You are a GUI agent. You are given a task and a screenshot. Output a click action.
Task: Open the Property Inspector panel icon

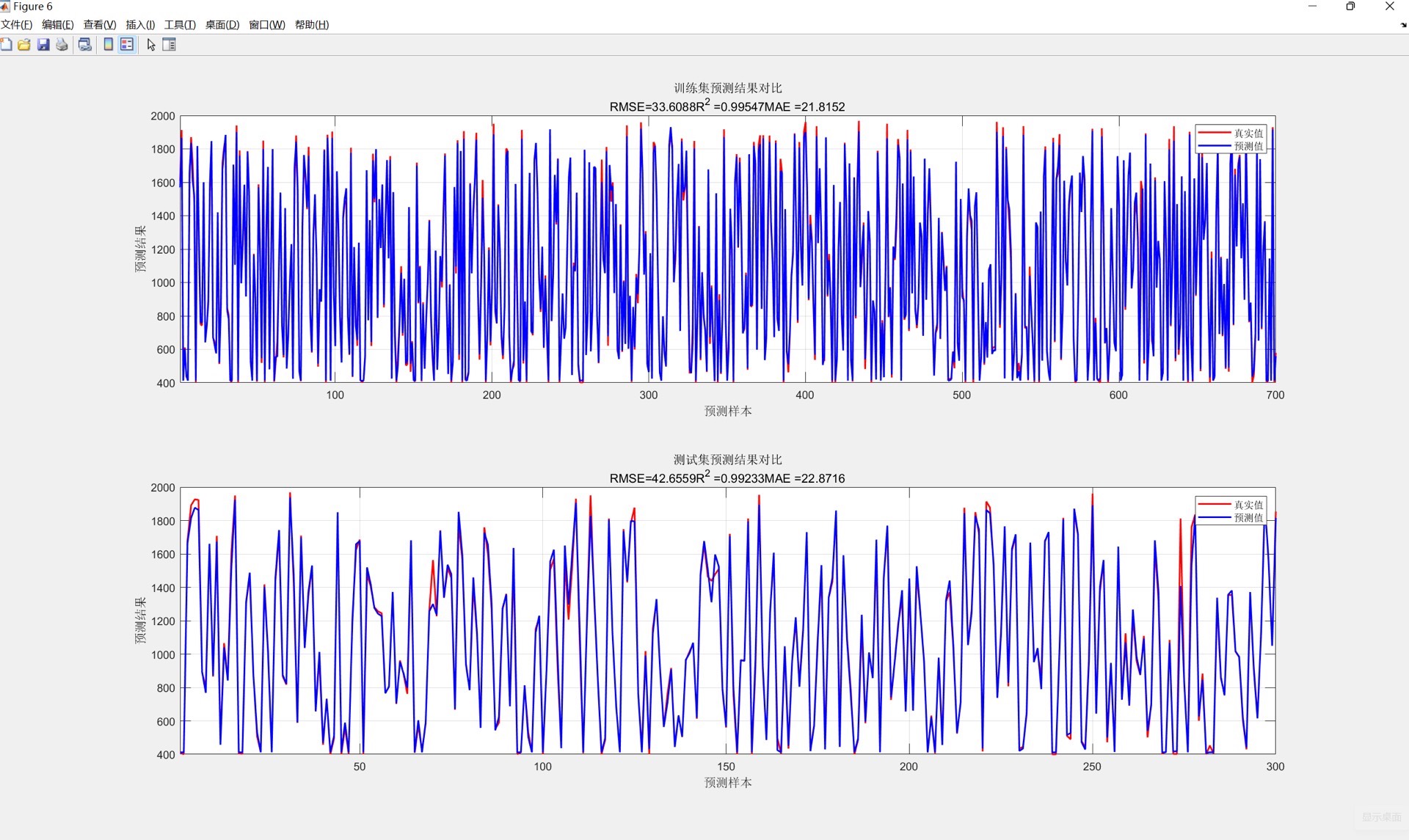point(169,45)
